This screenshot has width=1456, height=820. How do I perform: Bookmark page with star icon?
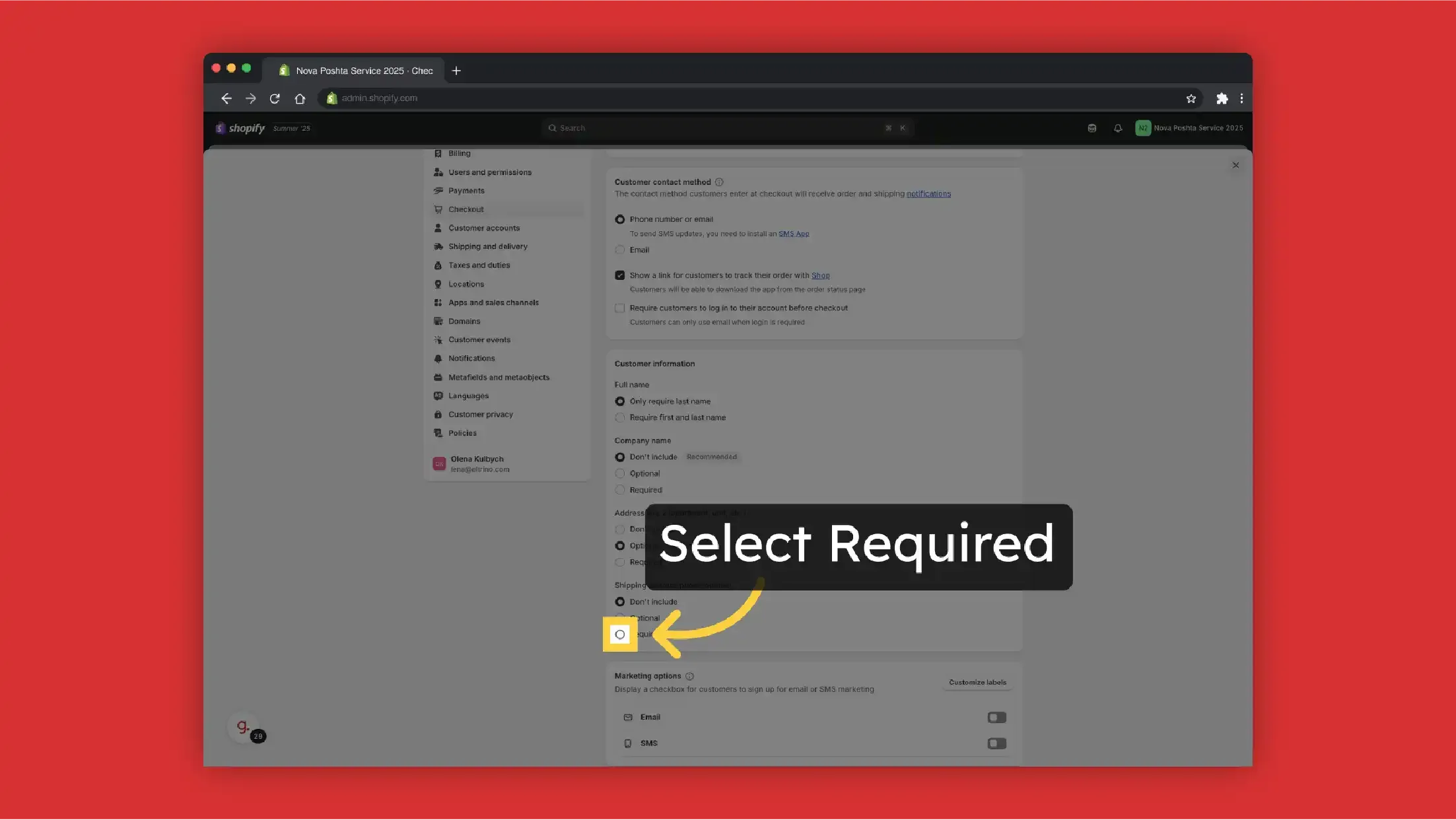tap(1191, 98)
